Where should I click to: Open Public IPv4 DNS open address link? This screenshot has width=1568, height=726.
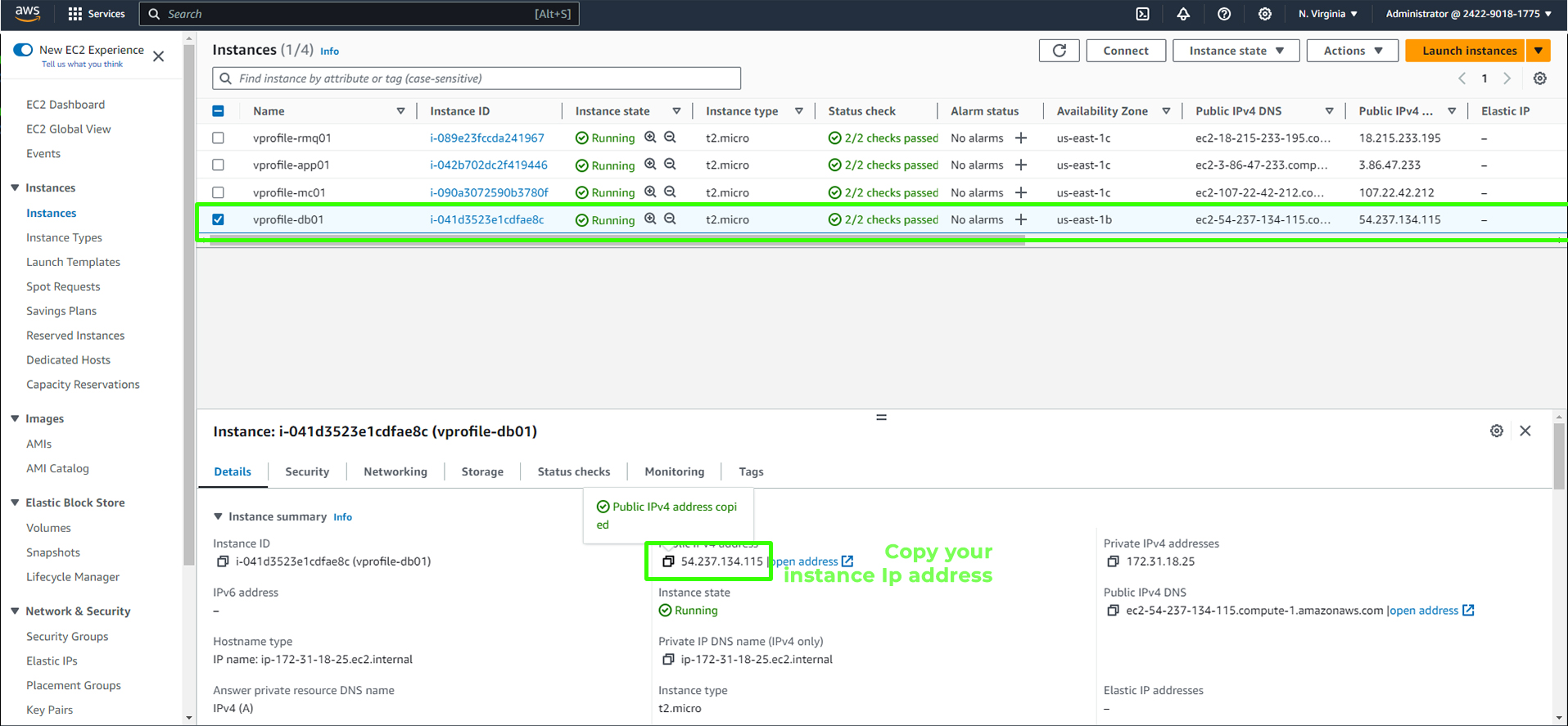1431,611
